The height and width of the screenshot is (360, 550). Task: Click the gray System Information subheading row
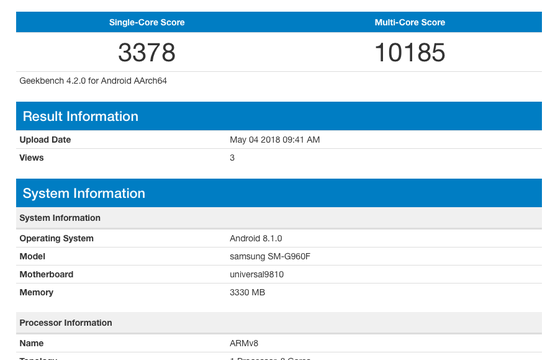[x=279, y=218]
